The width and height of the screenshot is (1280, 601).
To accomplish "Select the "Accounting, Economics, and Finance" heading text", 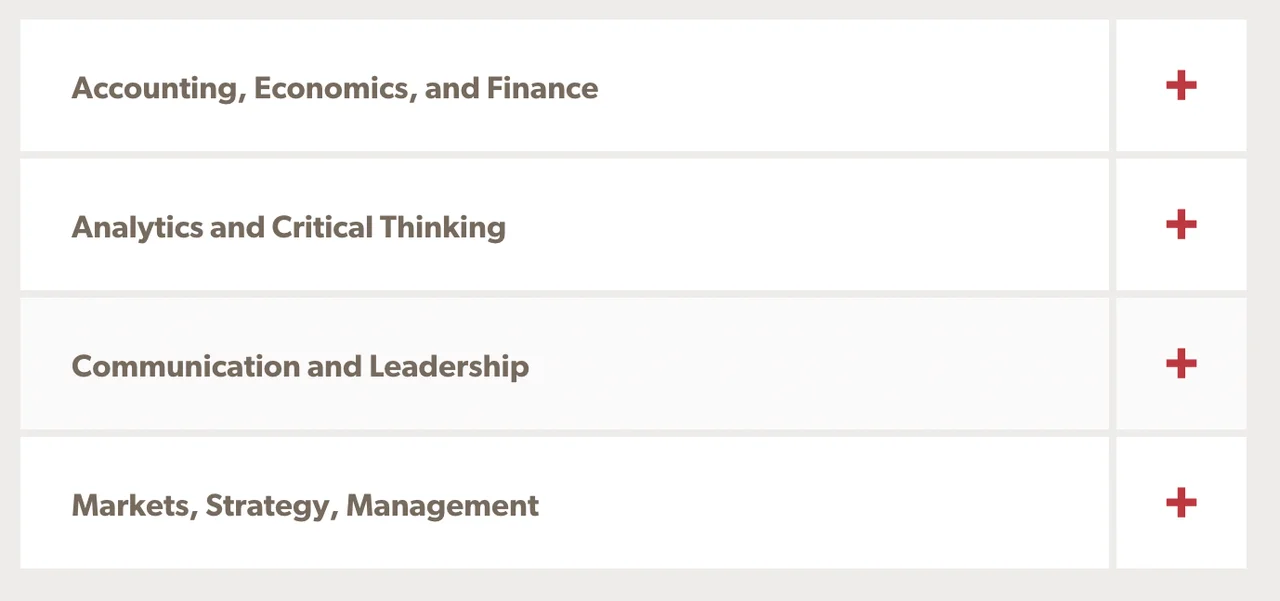I will click(x=334, y=88).
